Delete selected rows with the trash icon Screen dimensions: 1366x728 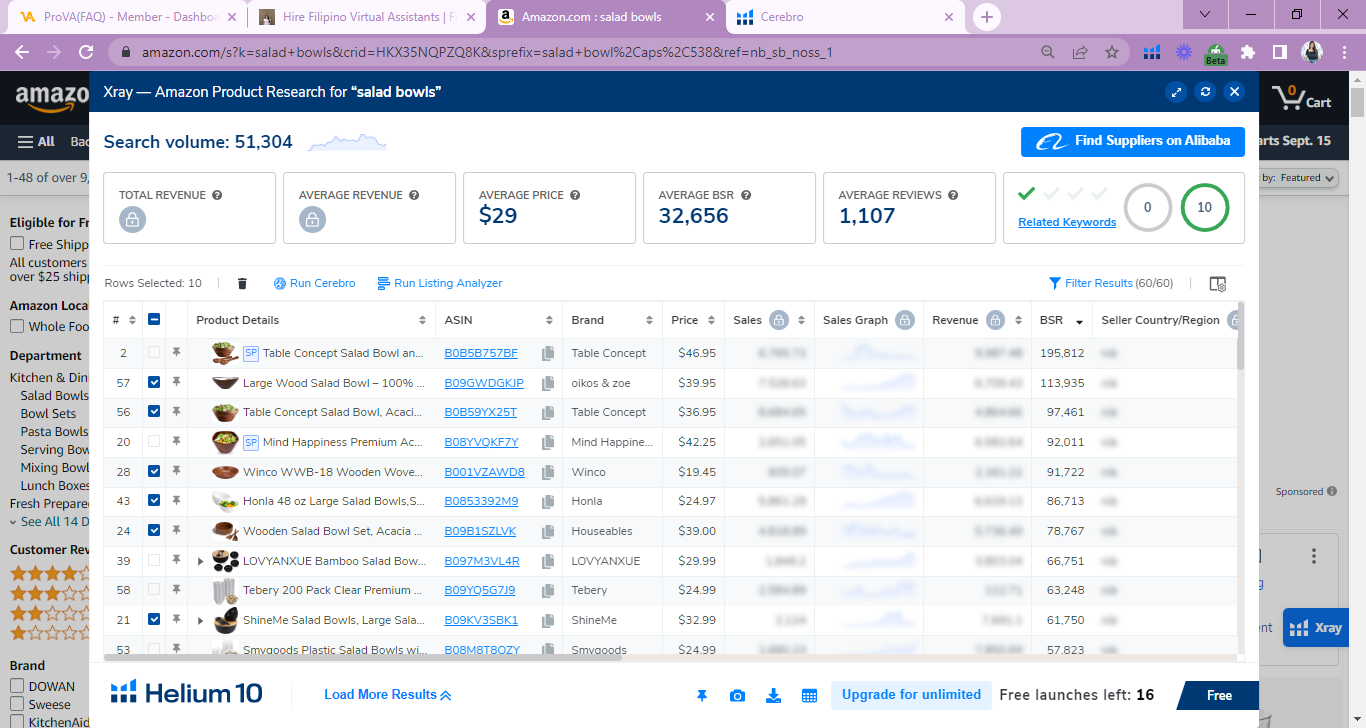pos(242,284)
